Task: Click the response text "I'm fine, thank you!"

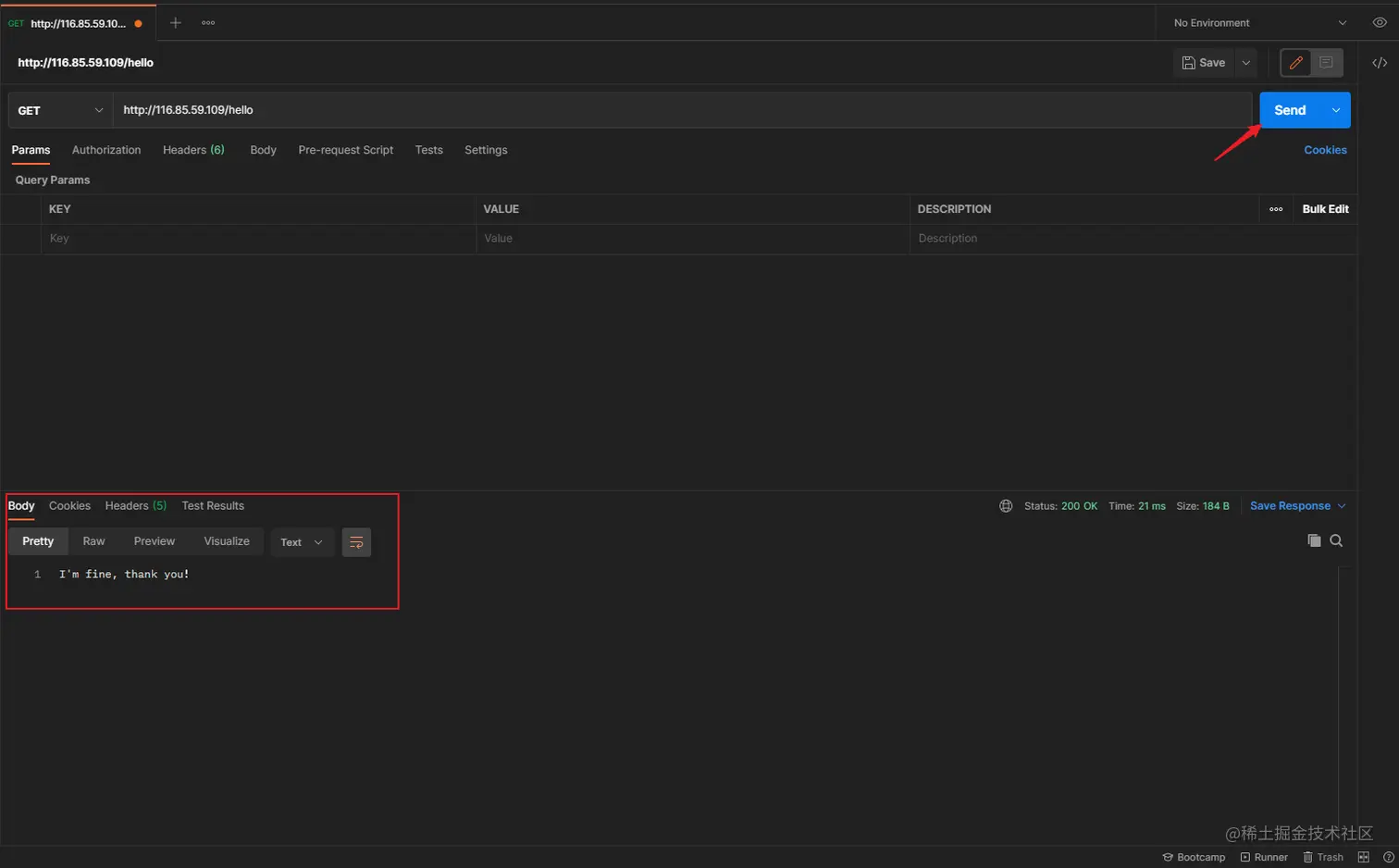Action: pyautogui.click(x=124, y=575)
